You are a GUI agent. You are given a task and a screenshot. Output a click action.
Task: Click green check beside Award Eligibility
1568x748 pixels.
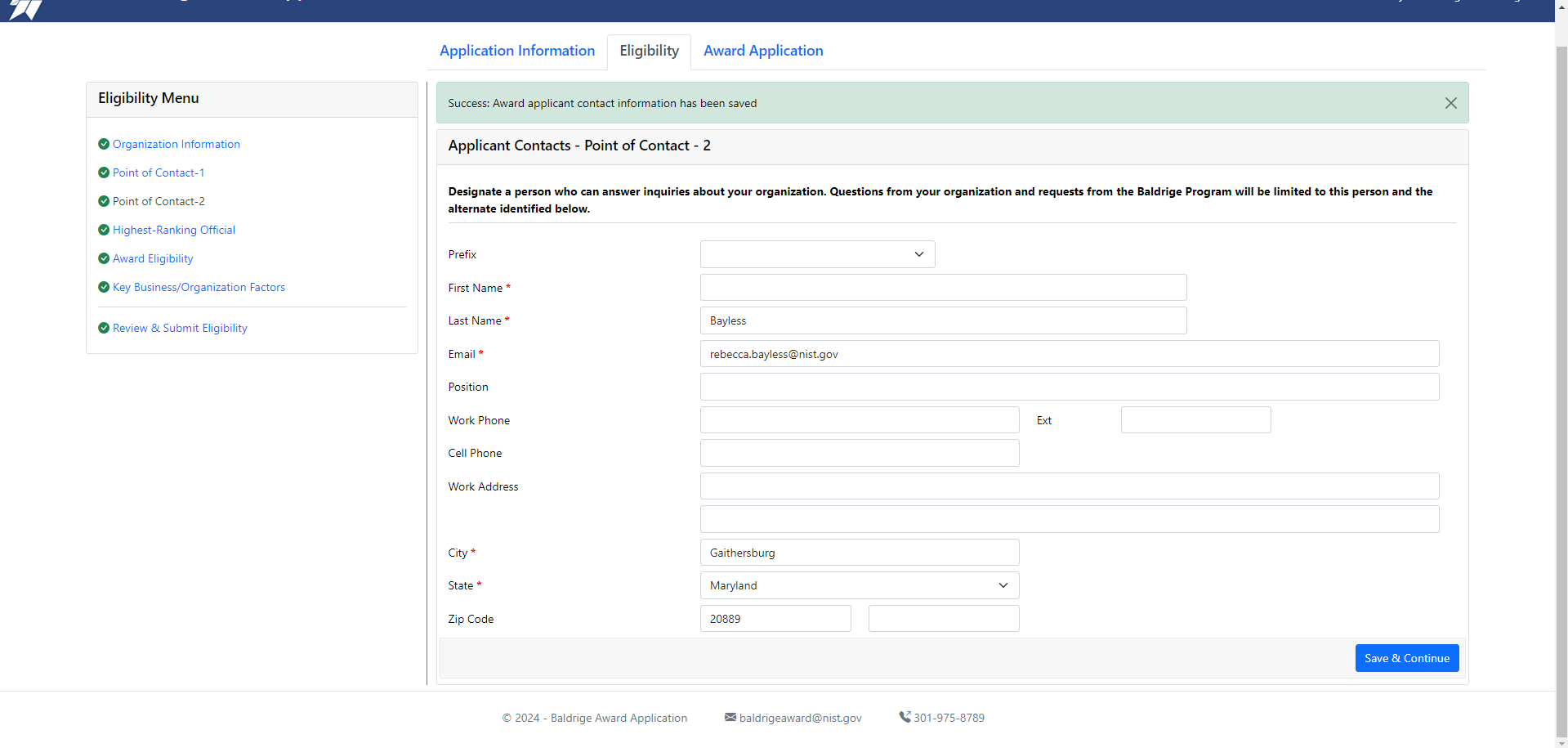104,258
